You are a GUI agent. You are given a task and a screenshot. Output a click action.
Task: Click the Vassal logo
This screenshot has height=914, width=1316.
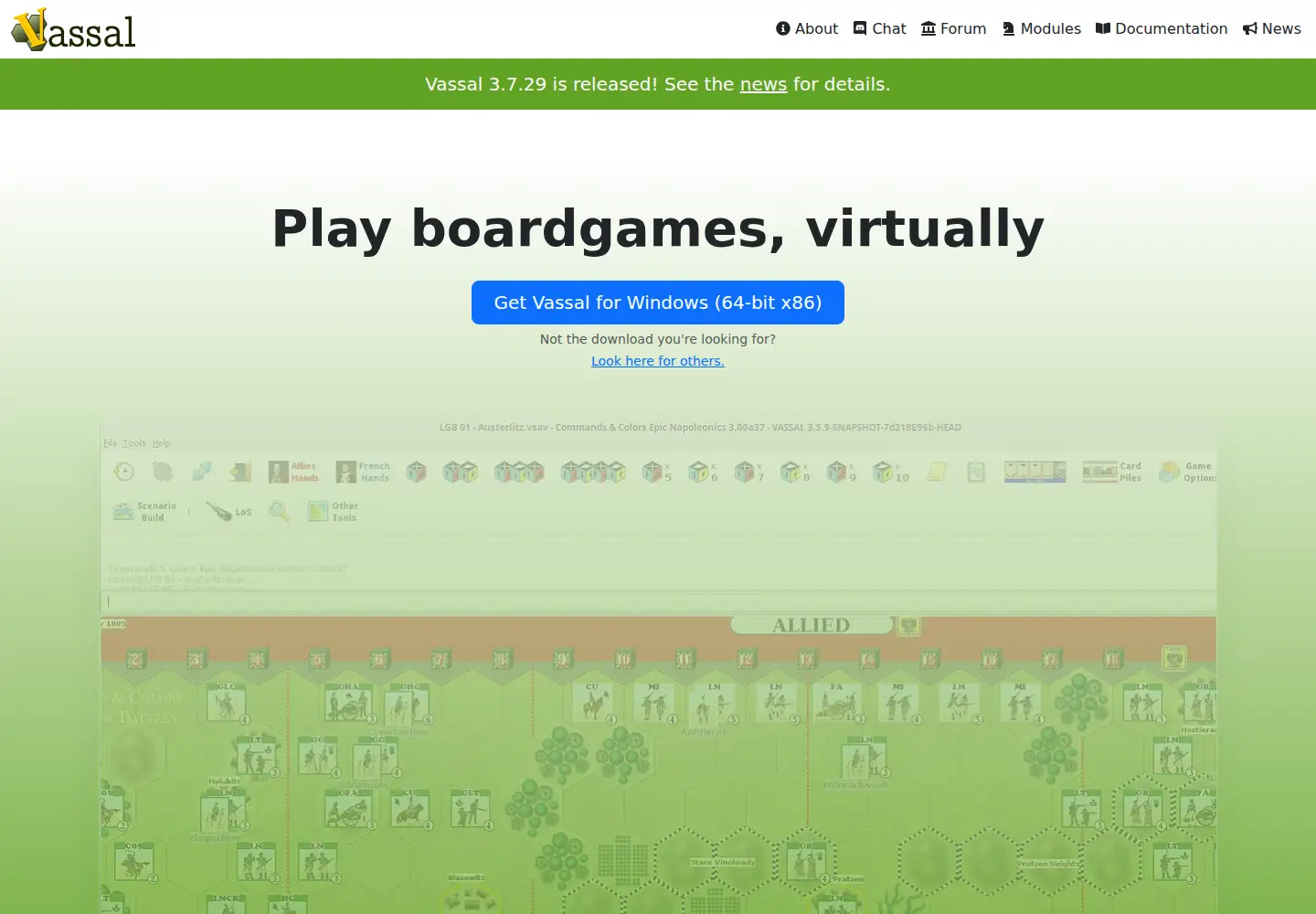(73, 29)
